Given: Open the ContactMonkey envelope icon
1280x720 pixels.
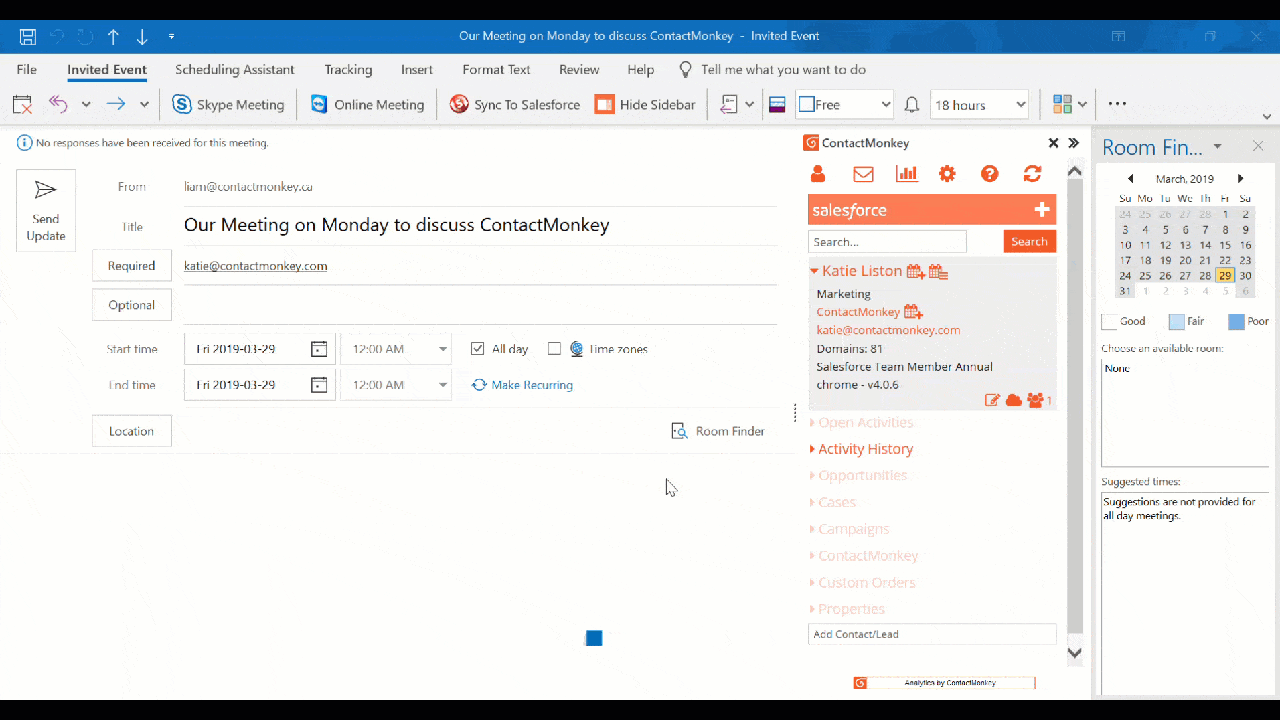Looking at the screenshot, I should pyautogui.click(x=863, y=174).
